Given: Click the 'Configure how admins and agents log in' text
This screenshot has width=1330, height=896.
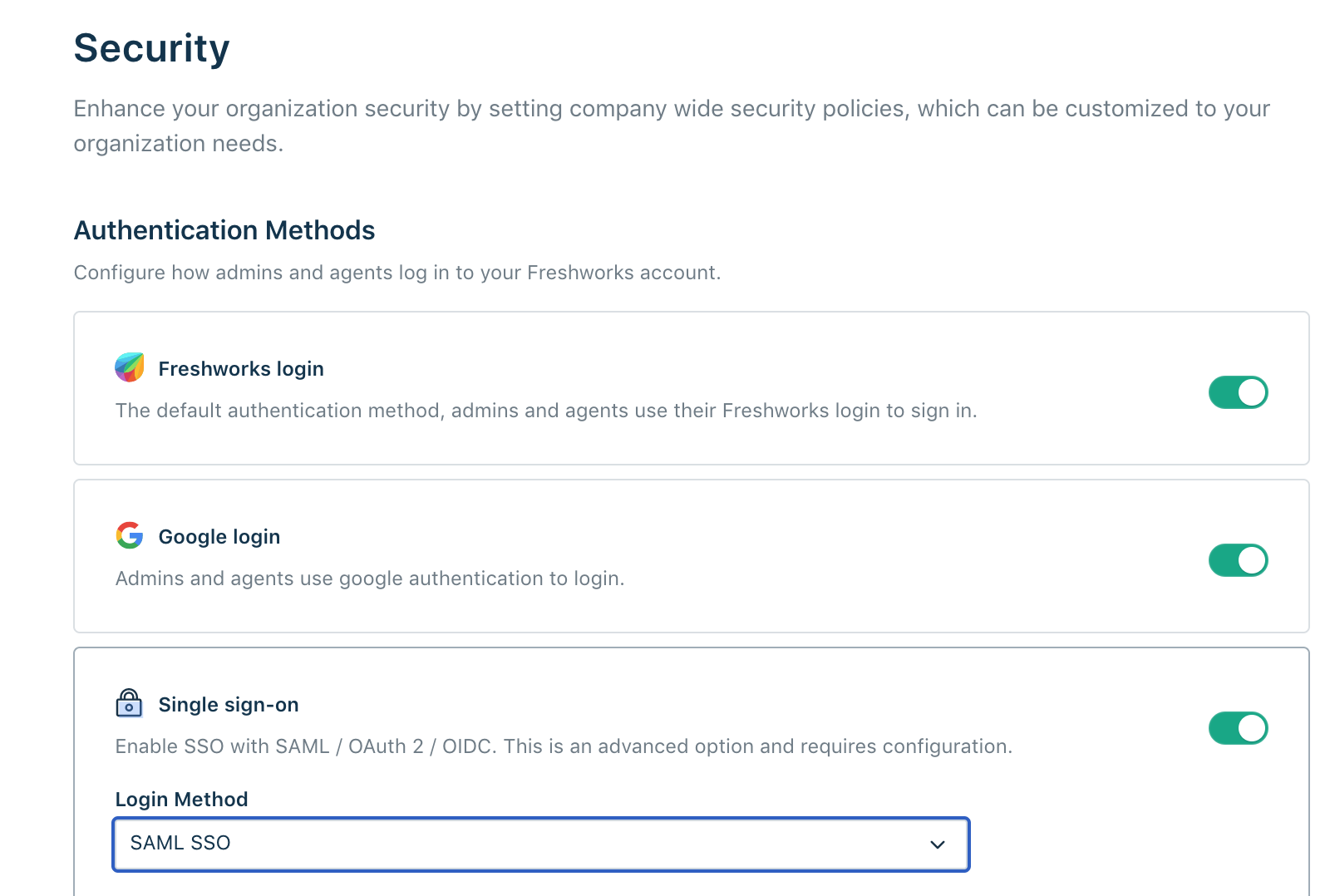Looking at the screenshot, I should pyautogui.click(x=397, y=273).
